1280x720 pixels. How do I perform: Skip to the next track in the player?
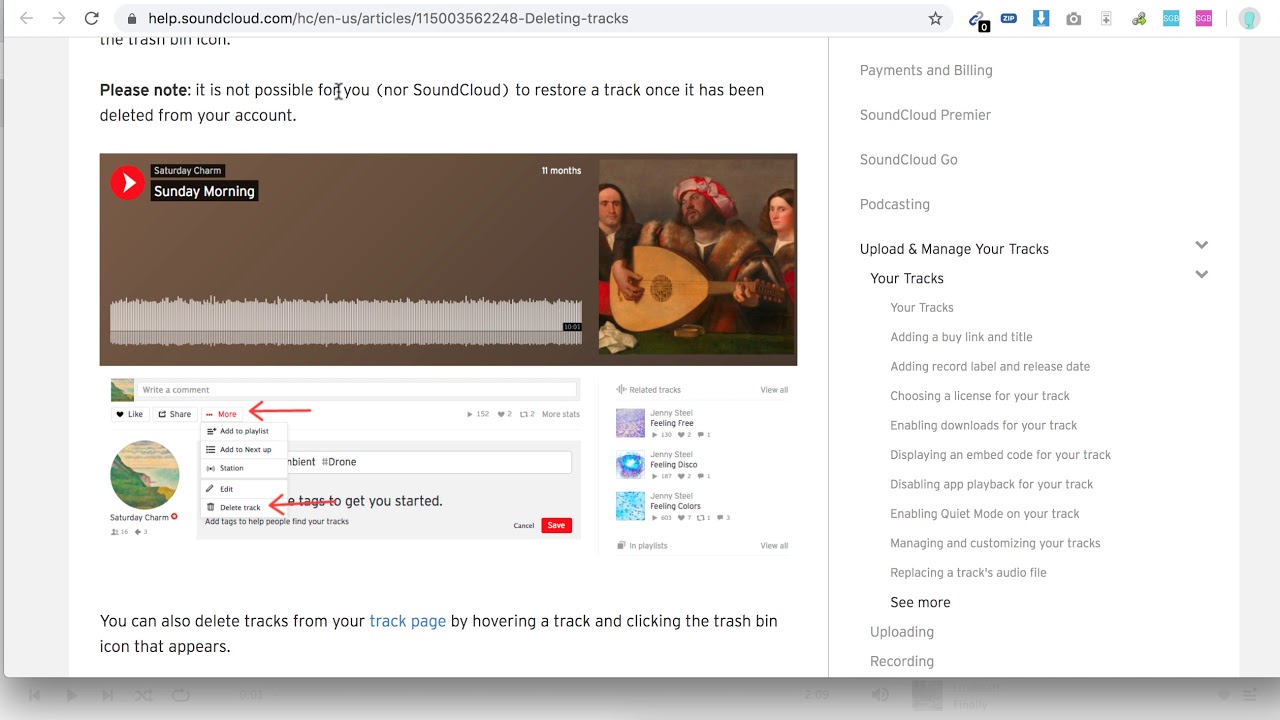pyautogui.click(x=107, y=694)
